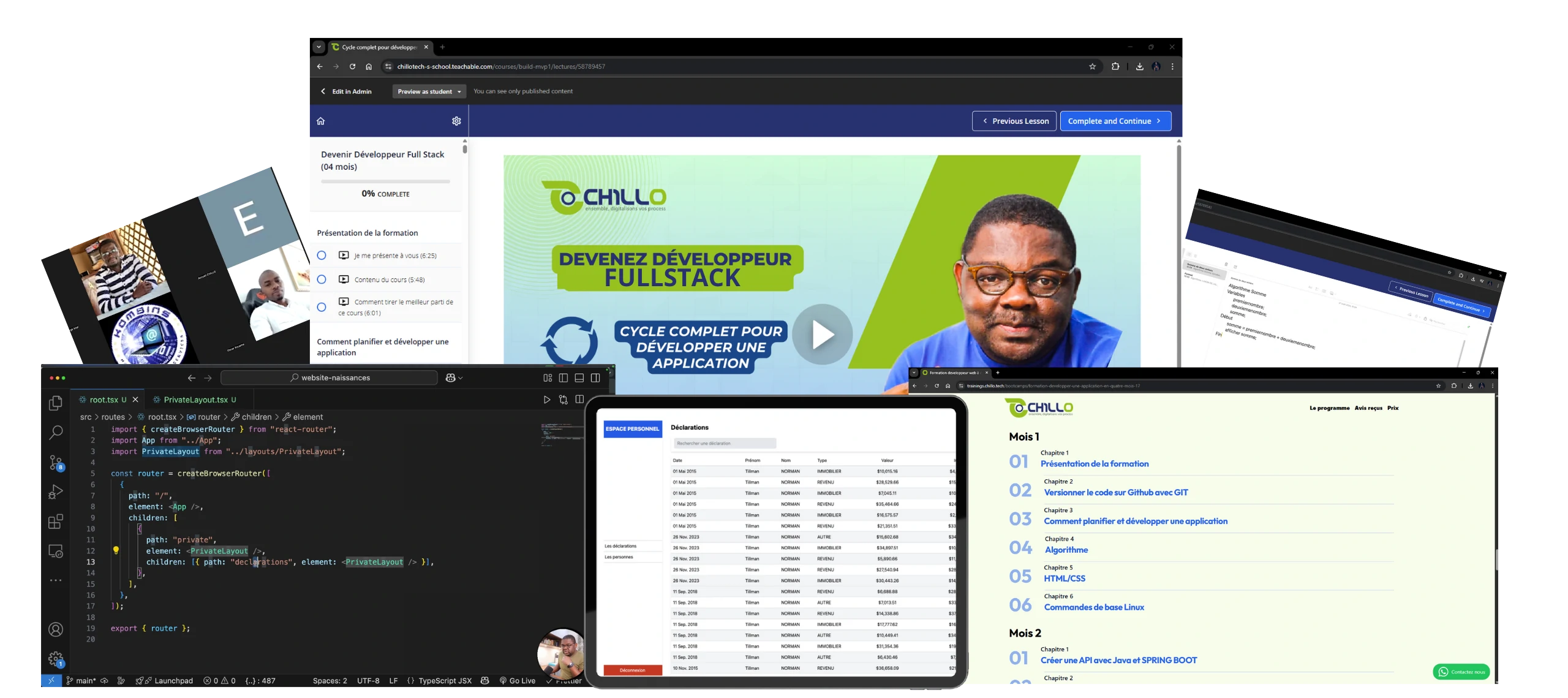Screen dimensions: 1568x698
Task: Open the 'Preview as student' dropdown
Action: click(429, 91)
